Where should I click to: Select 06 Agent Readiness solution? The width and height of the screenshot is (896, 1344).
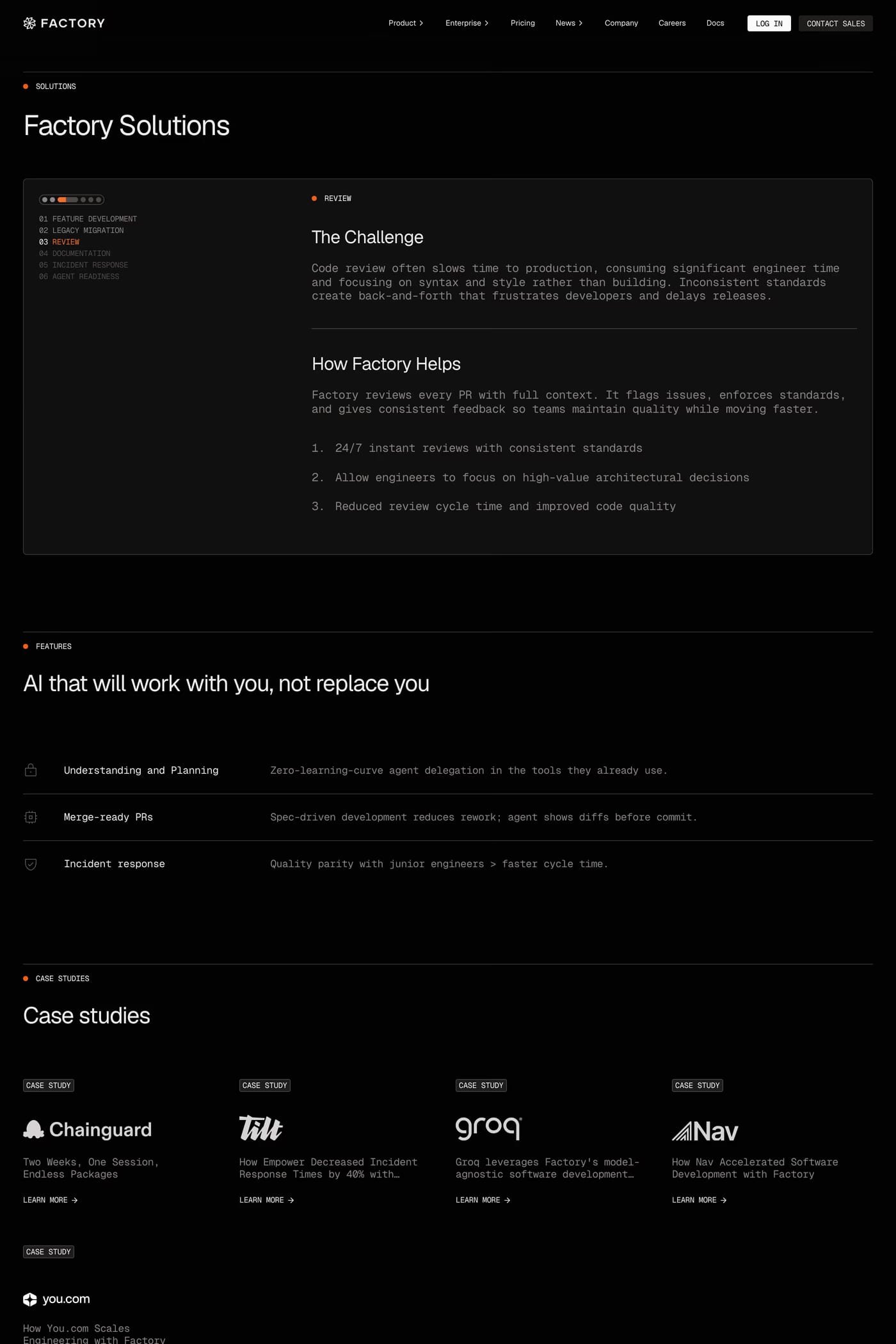pyautogui.click(x=79, y=276)
